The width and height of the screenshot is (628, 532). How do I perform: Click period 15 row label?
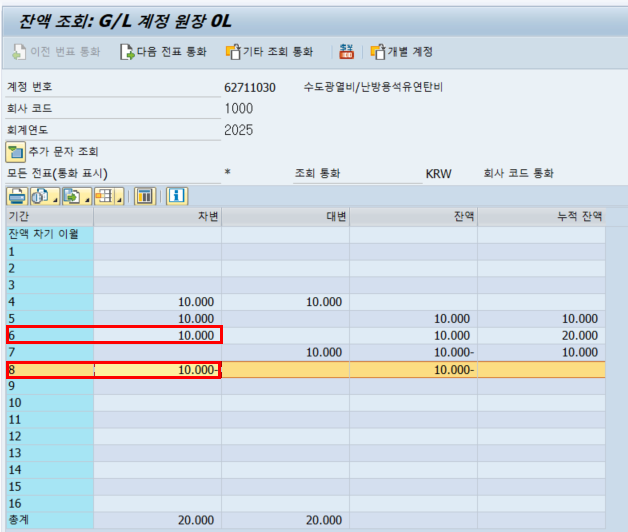coord(50,487)
